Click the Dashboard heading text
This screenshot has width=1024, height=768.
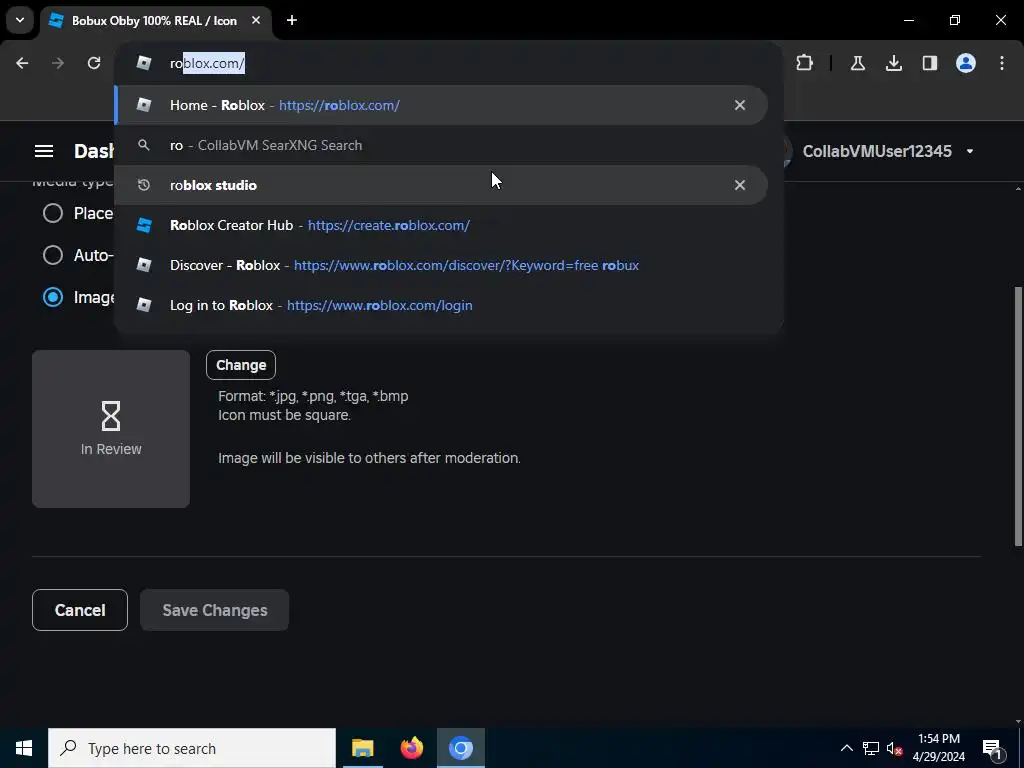94,152
